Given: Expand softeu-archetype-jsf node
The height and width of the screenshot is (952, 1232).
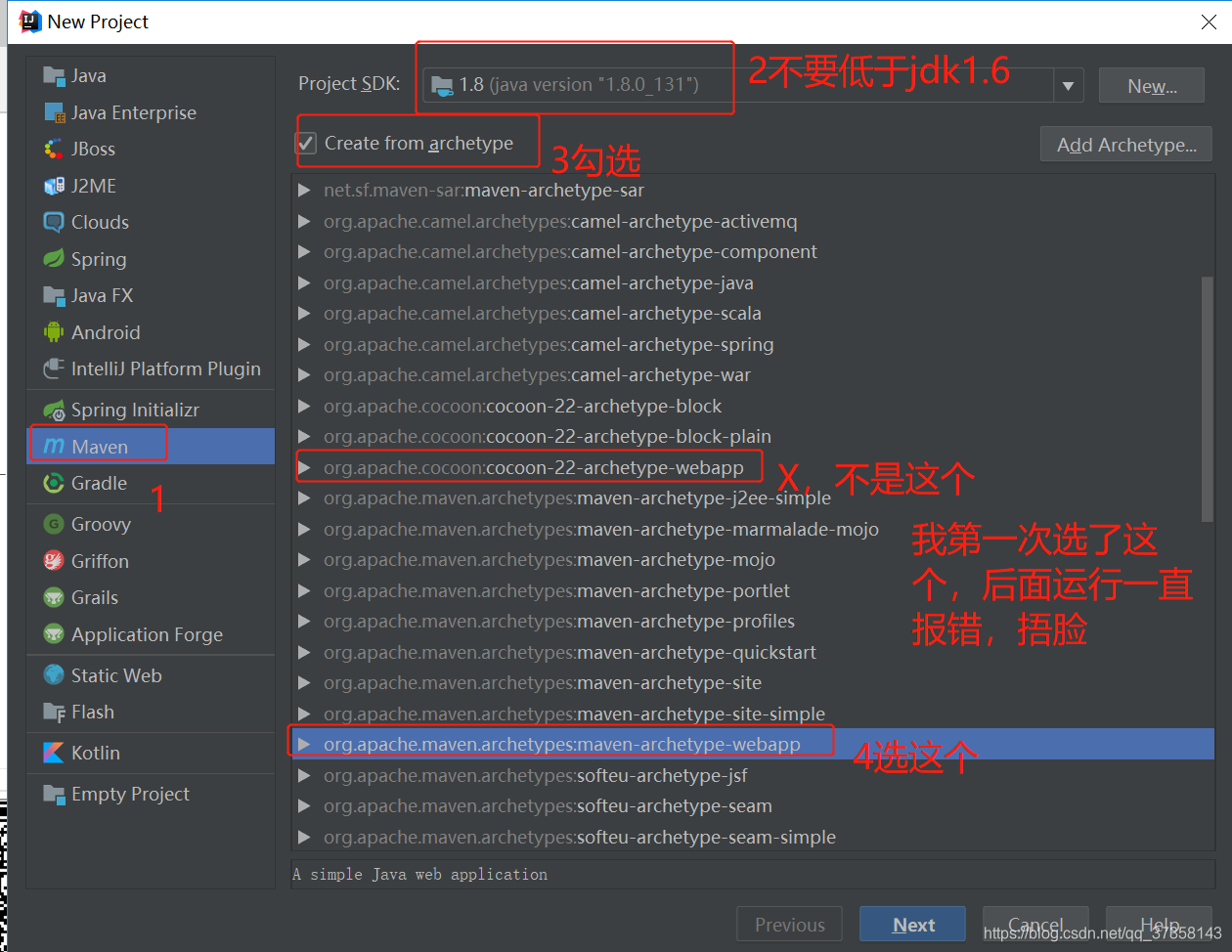Looking at the screenshot, I should coord(304,775).
